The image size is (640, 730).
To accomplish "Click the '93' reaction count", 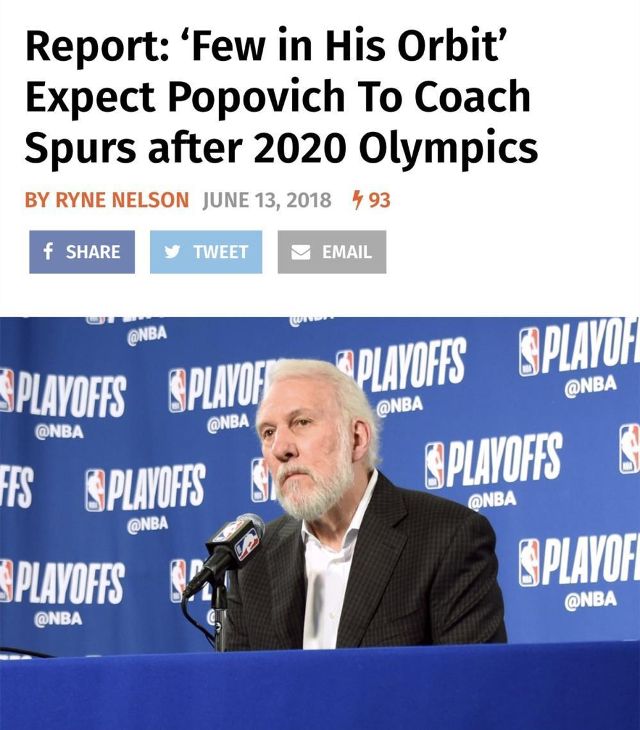I will pos(379,200).
